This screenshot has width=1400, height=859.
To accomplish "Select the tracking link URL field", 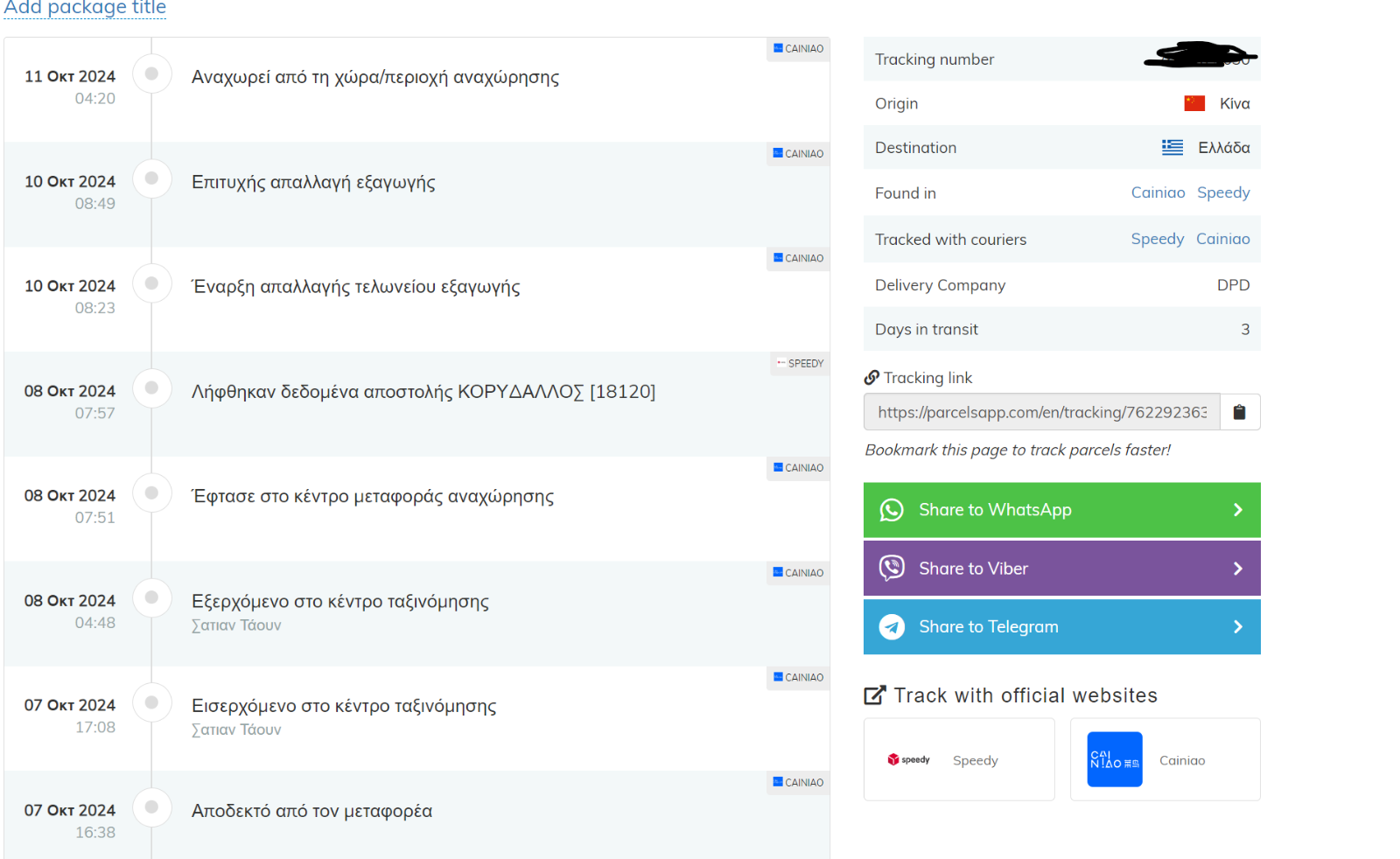I will (1042, 412).
